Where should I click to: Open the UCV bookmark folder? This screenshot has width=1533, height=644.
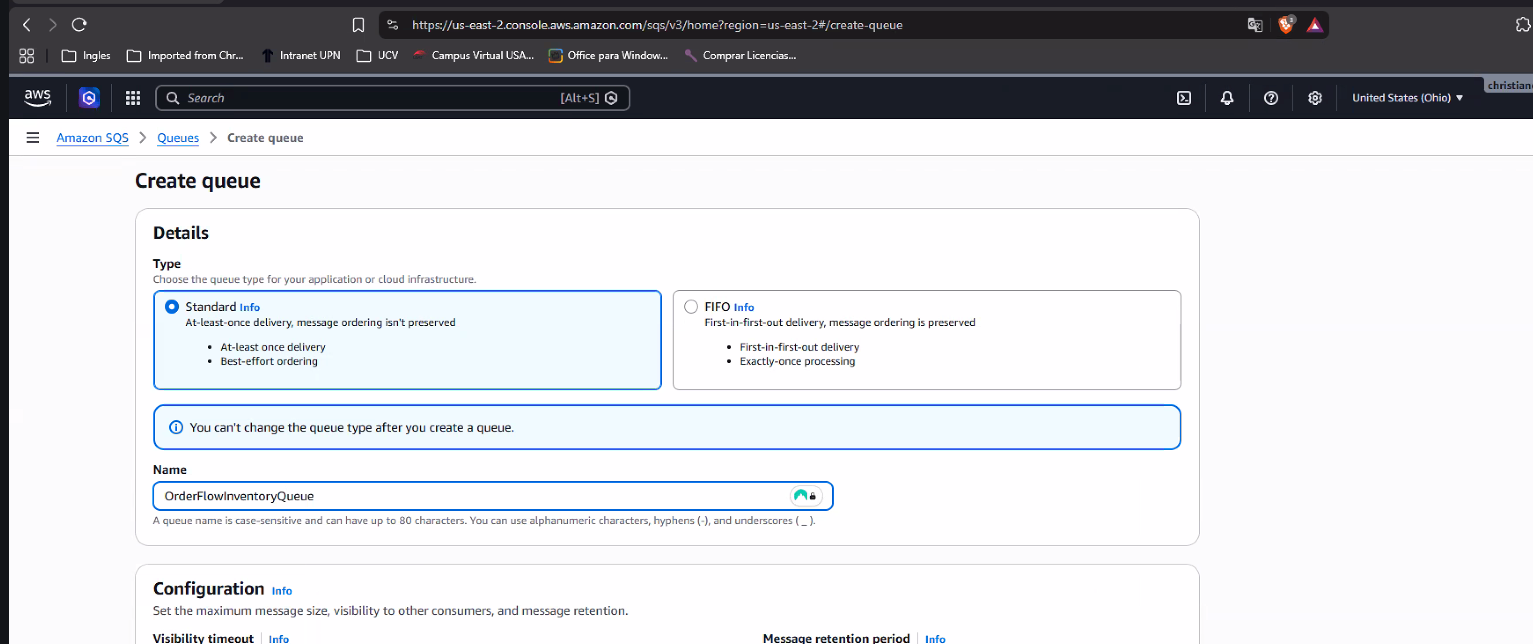click(x=378, y=56)
